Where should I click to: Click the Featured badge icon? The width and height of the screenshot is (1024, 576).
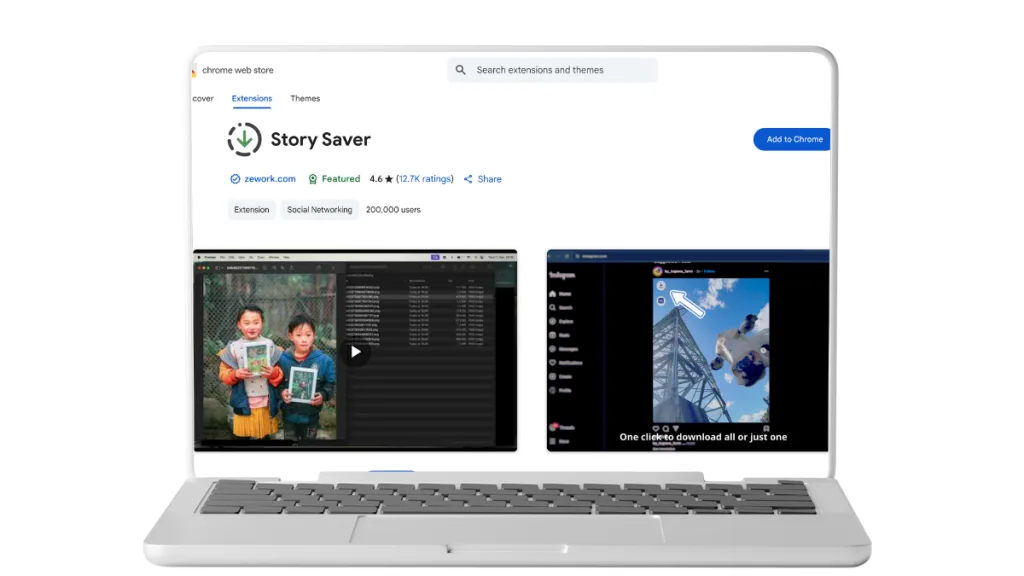coord(313,179)
